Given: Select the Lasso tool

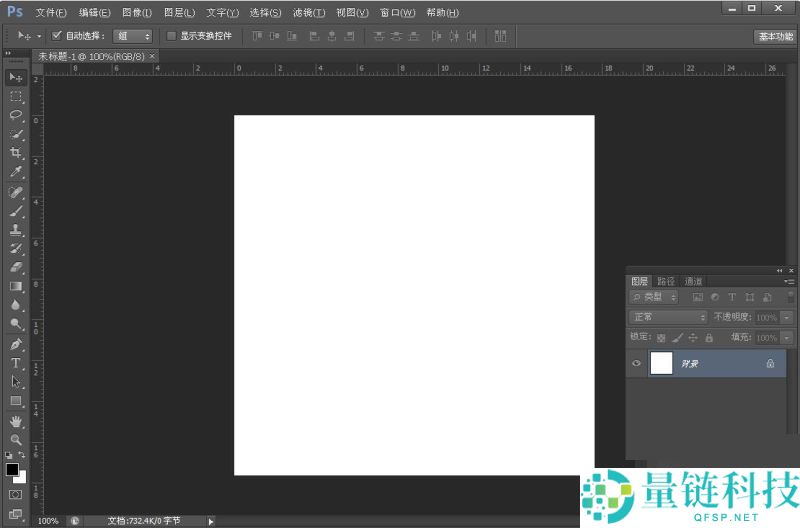Looking at the screenshot, I should coord(16,115).
